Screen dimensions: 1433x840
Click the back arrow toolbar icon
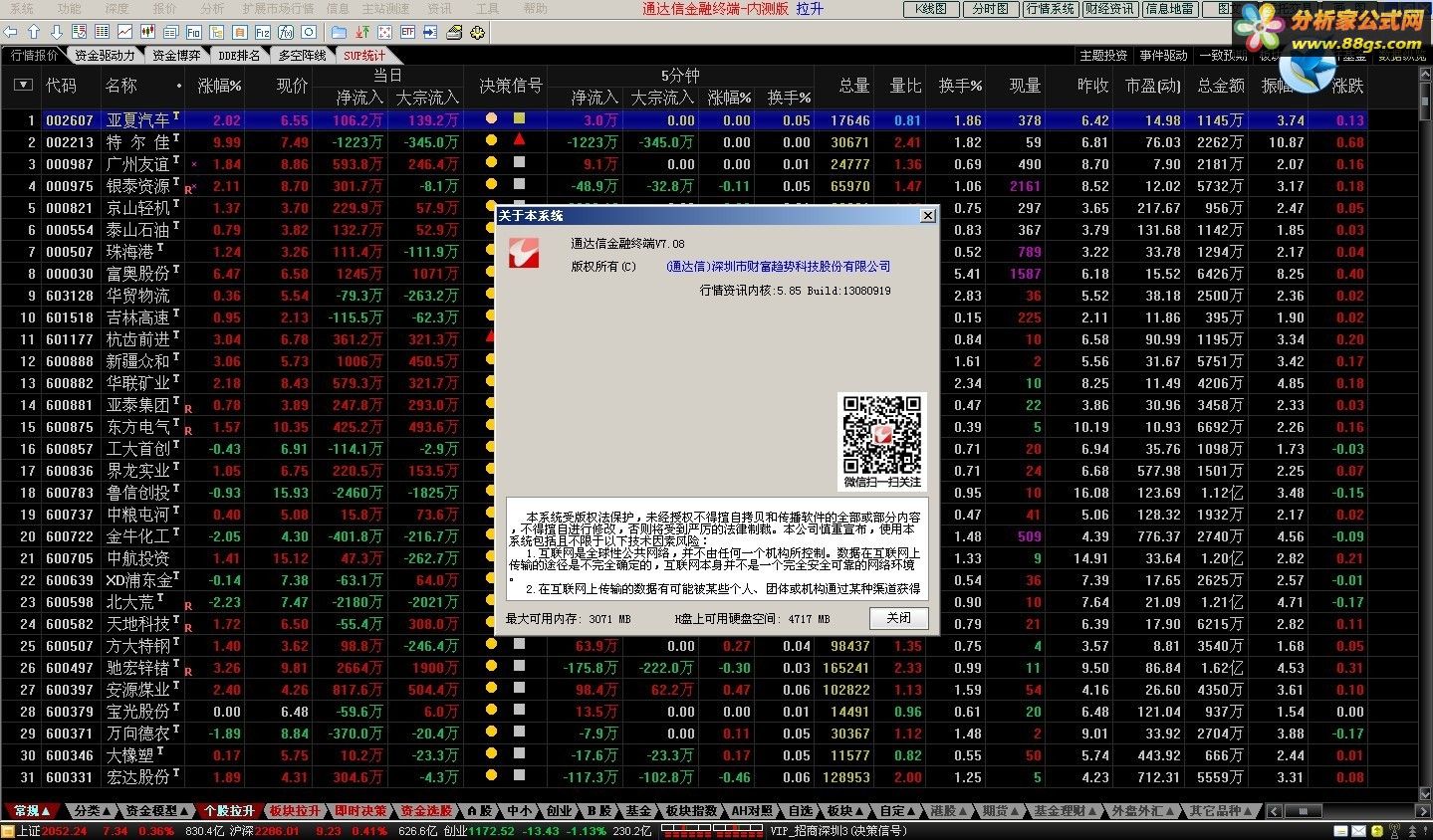[x=10, y=32]
